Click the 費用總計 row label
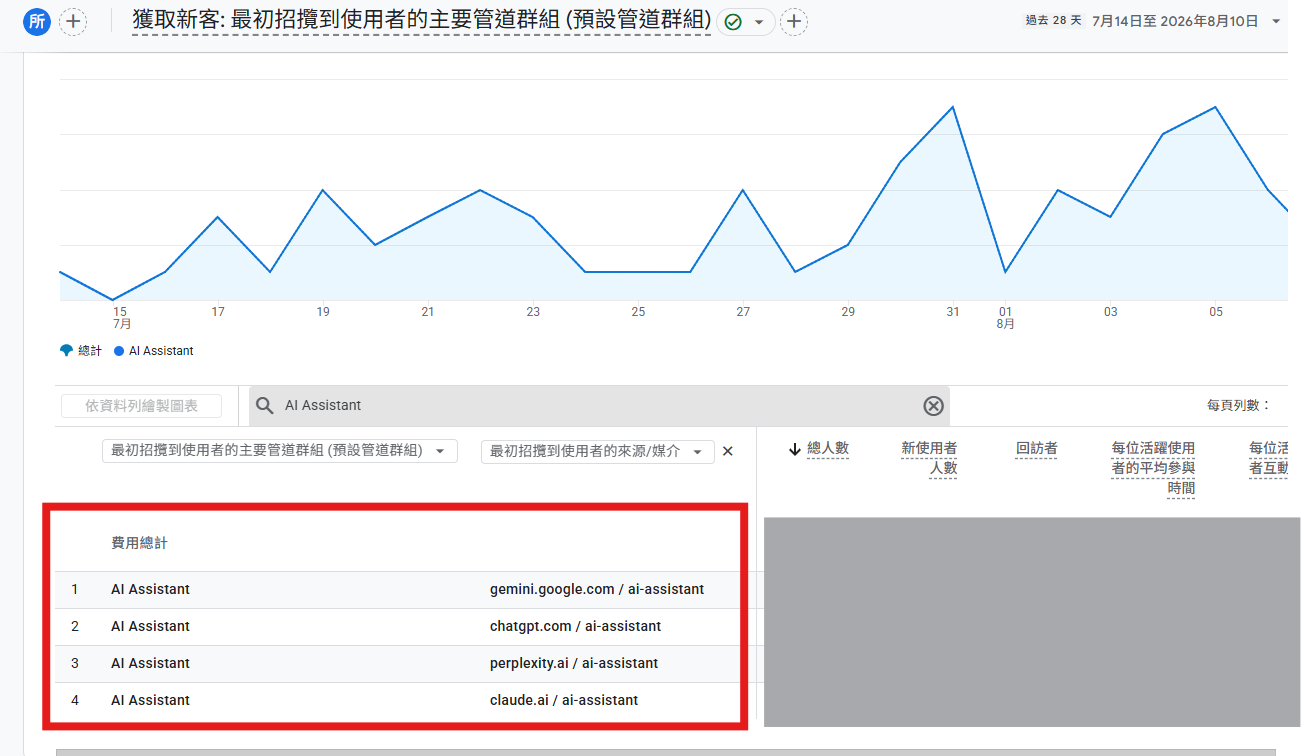Image resolution: width=1301 pixels, height=756 pixels. coord(139,543)
